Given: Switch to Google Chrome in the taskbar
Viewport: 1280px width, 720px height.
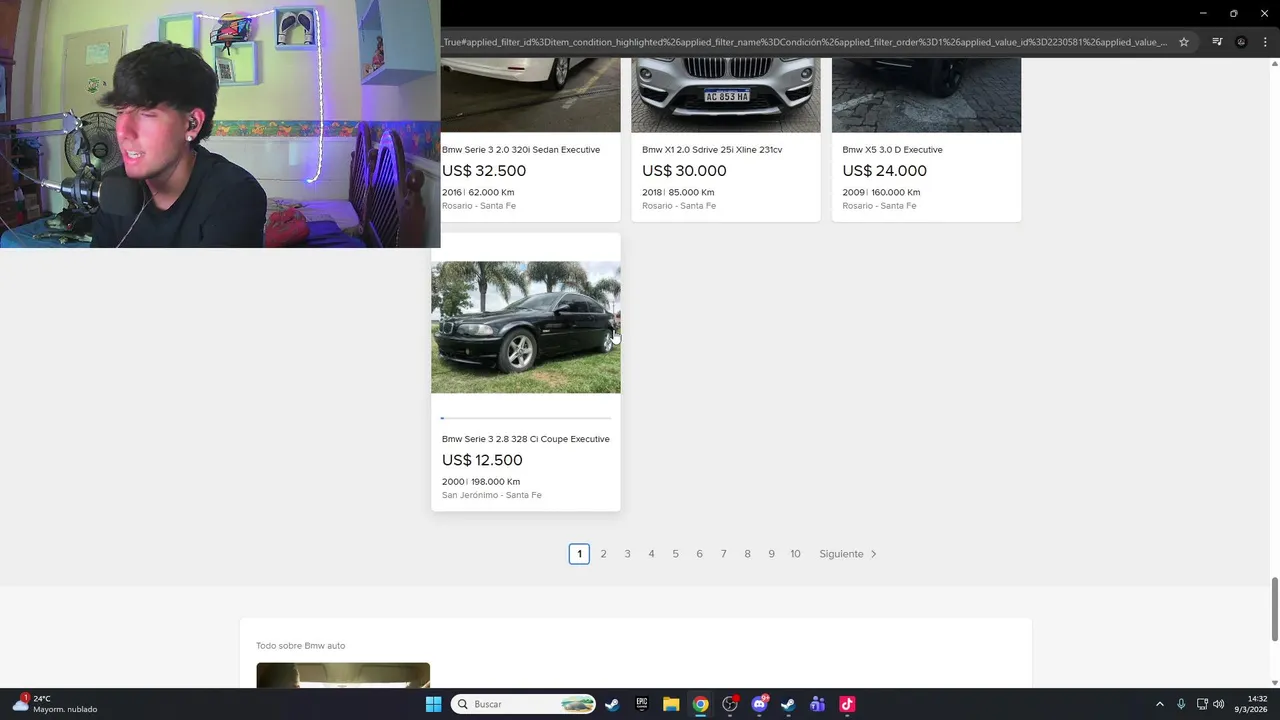Looking at the screenshot, I should (701, 704).
